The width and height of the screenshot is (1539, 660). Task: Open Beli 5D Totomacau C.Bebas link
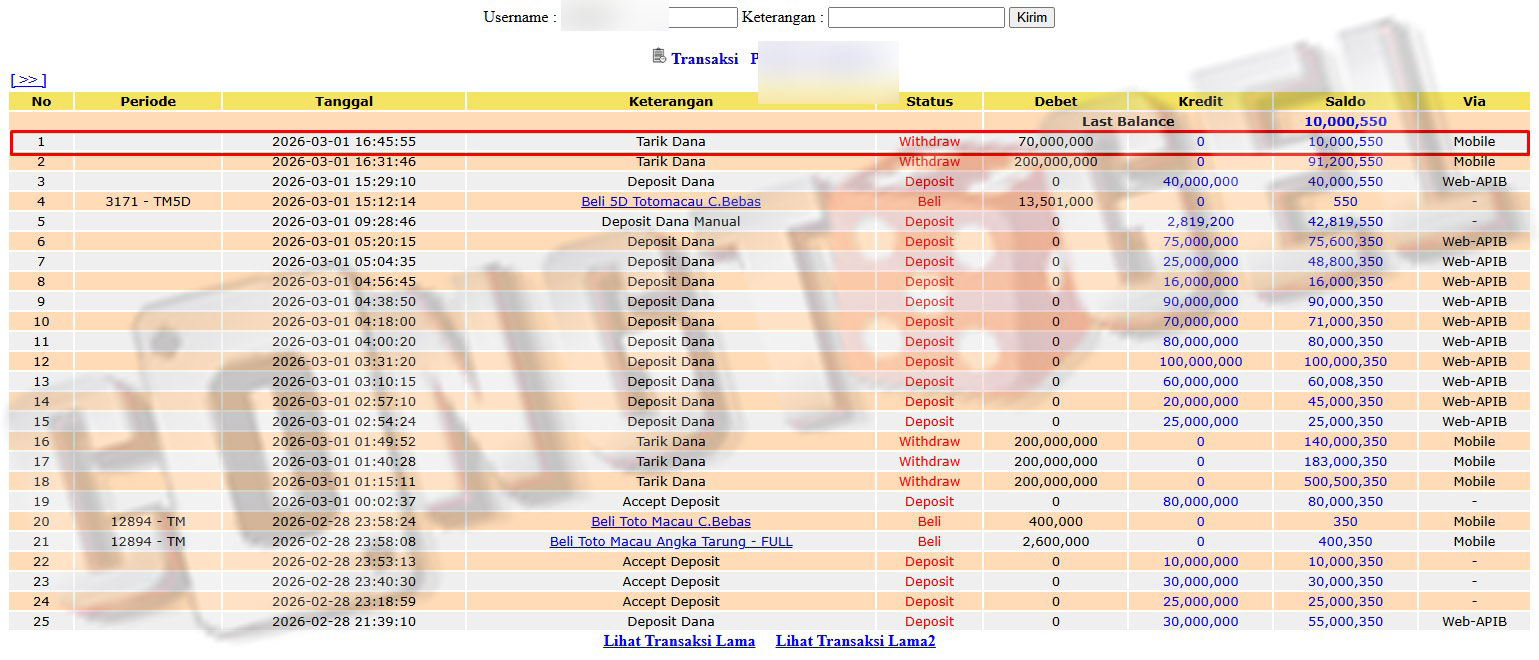[x=671, y=201]
